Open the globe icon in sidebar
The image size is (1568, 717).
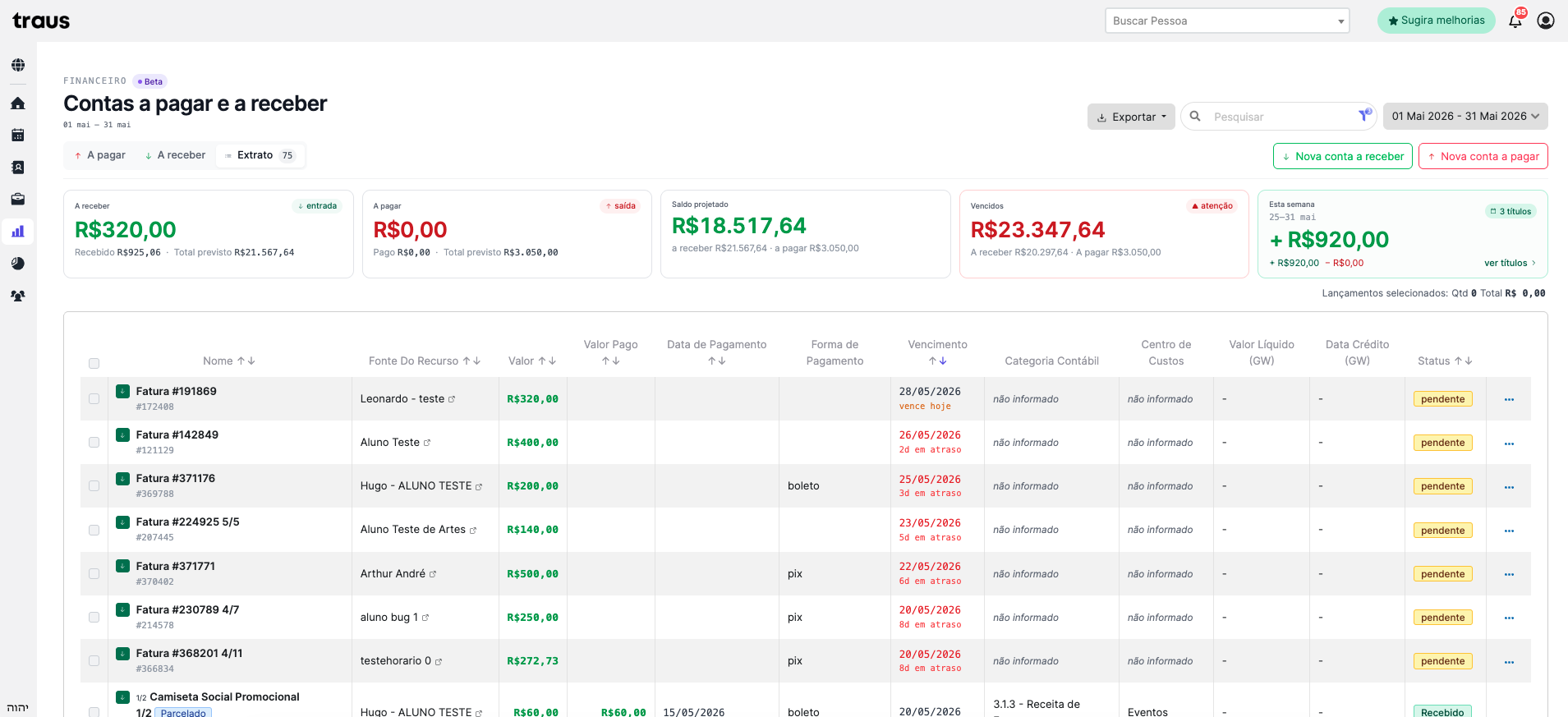pyautogui.click(x=17, y=65)
